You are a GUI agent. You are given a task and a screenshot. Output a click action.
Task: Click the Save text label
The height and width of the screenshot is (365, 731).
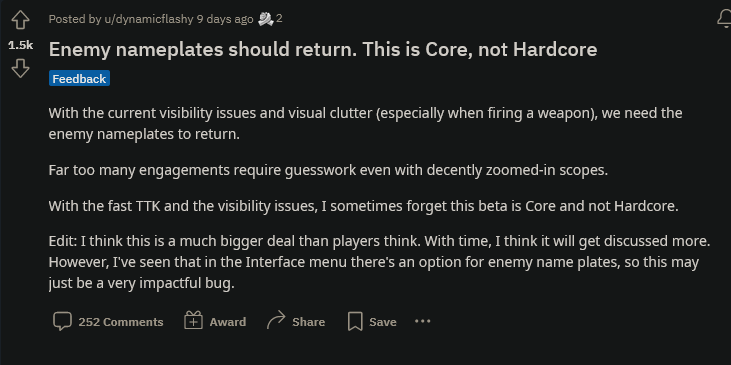point(383,322)
